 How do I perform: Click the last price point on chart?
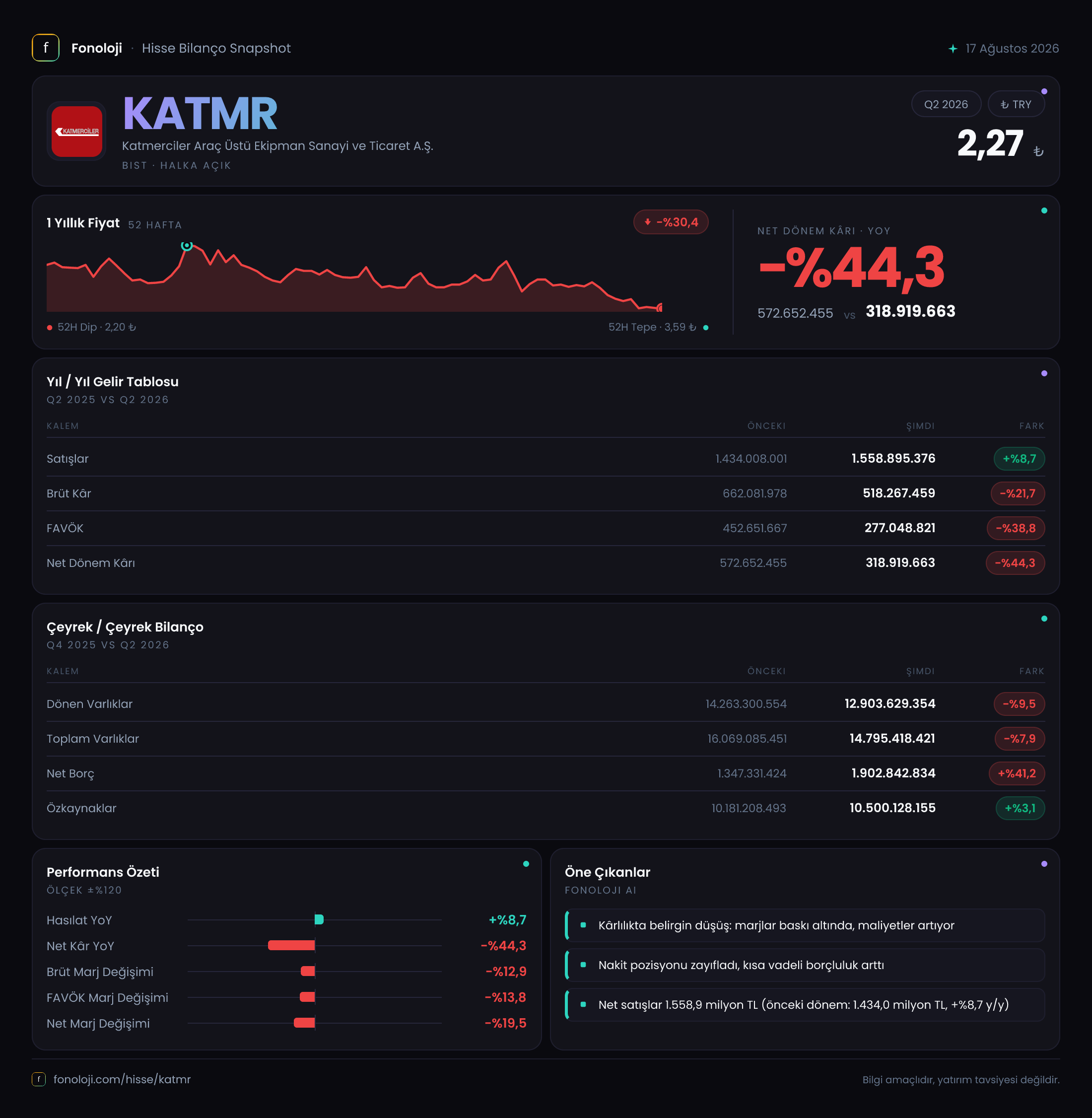click(x=660, y=308)
